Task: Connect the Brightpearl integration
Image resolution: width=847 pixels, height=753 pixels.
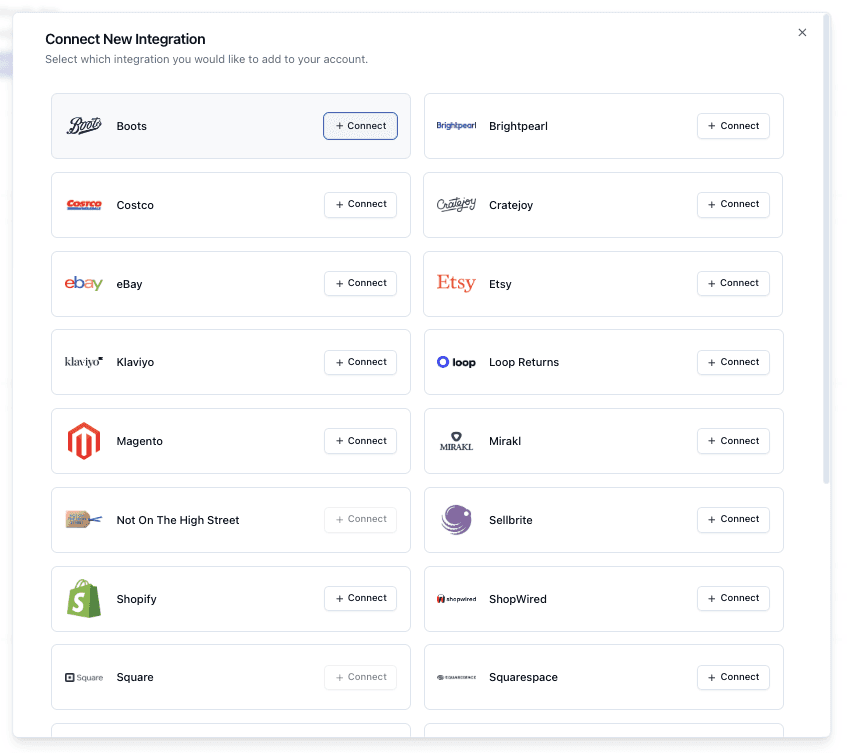Action: pos(733,126)
